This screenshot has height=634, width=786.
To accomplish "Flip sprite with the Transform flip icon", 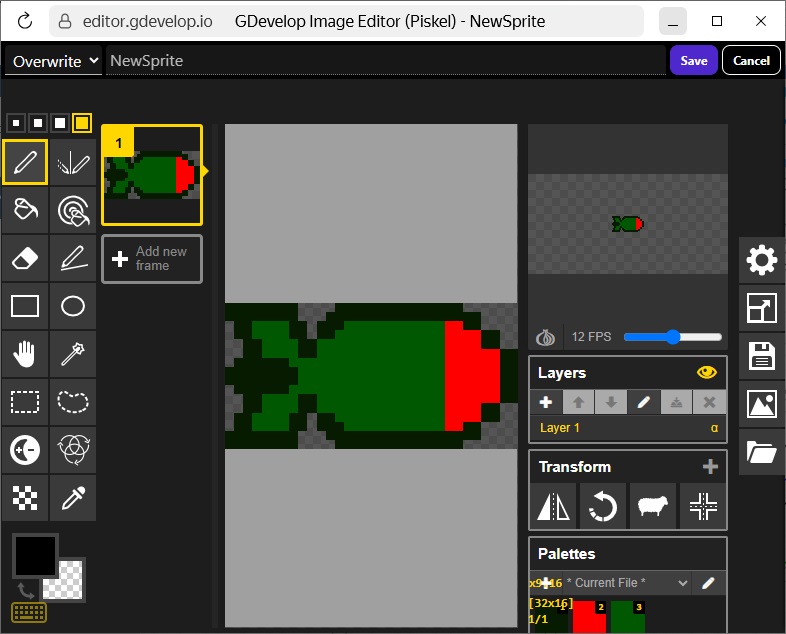I will [x=553, y=506].
